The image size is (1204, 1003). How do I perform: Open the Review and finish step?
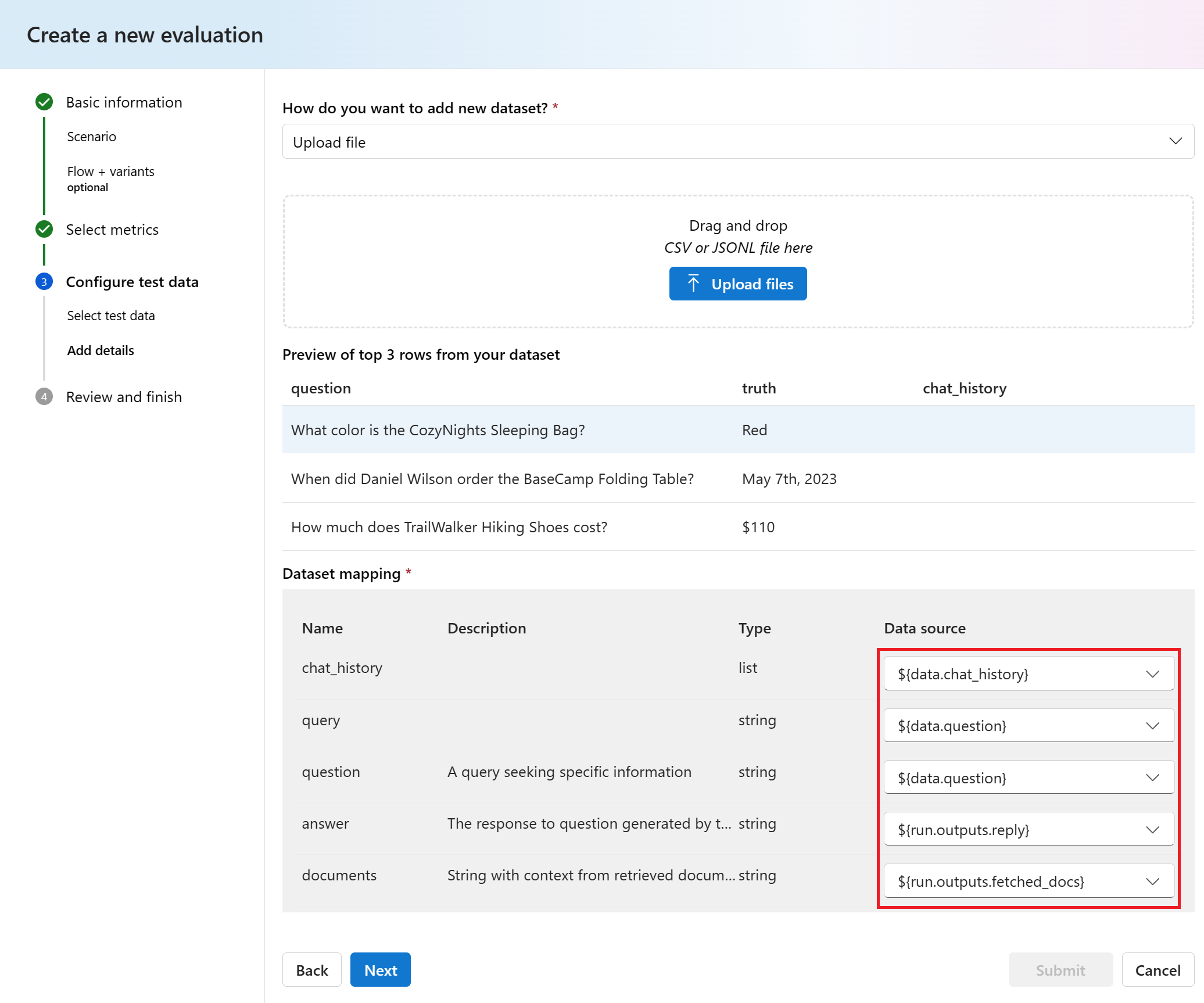pos(124,397)
